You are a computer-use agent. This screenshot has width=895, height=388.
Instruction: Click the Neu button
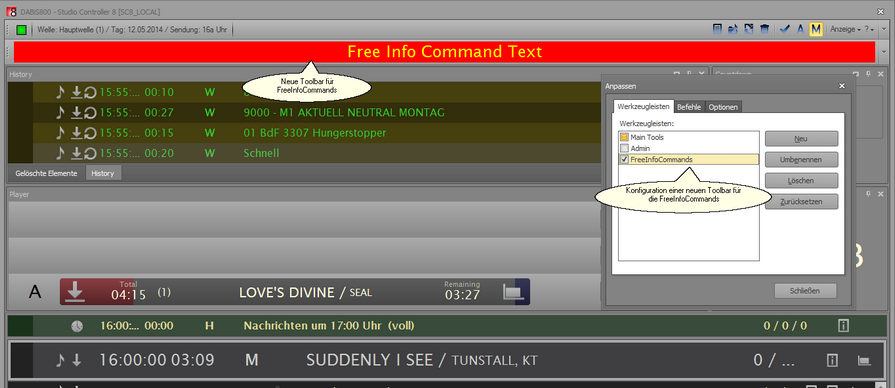[801, 139]
